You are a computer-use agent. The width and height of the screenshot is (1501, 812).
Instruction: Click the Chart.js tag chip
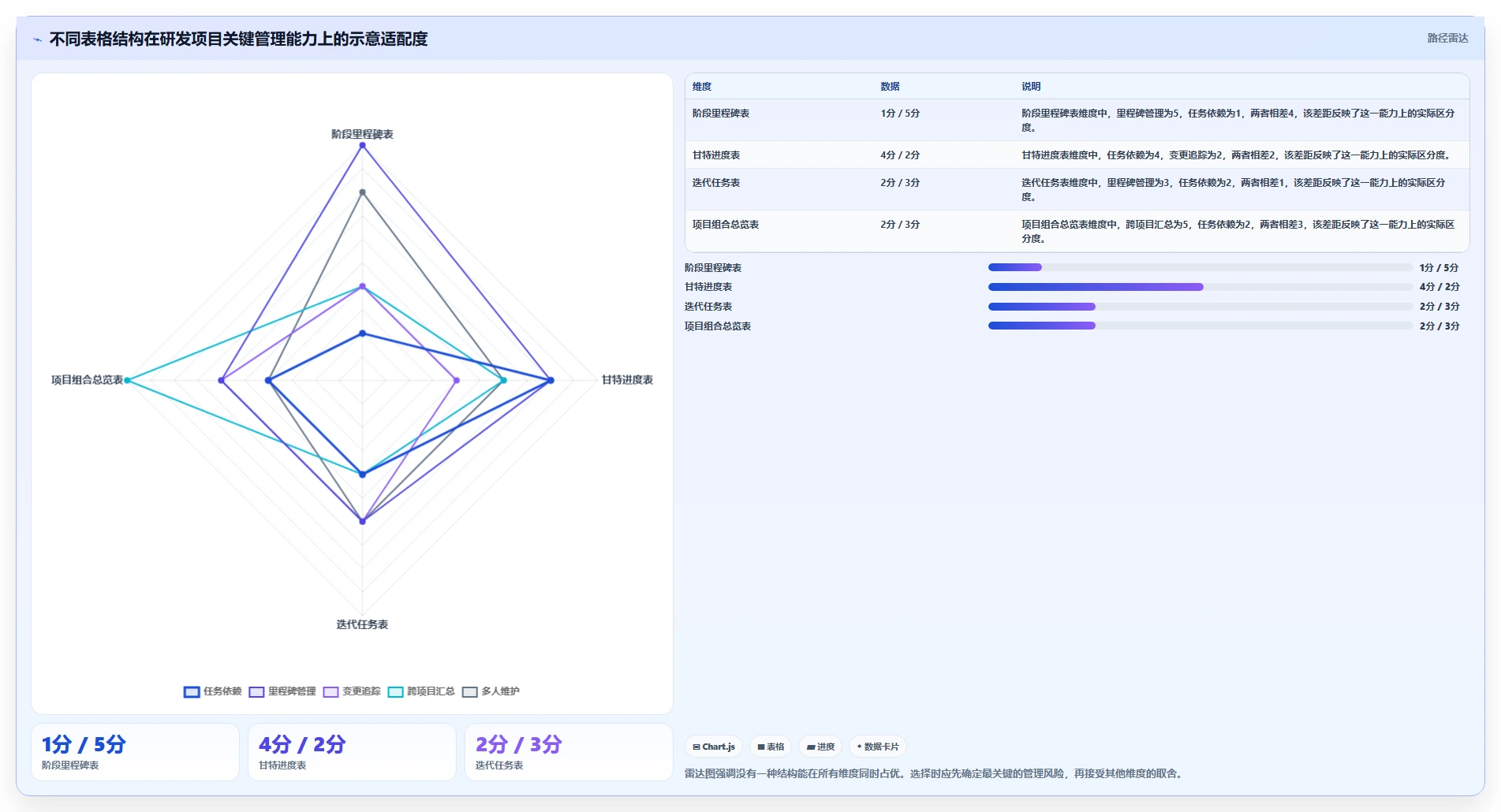coord(714,747)
